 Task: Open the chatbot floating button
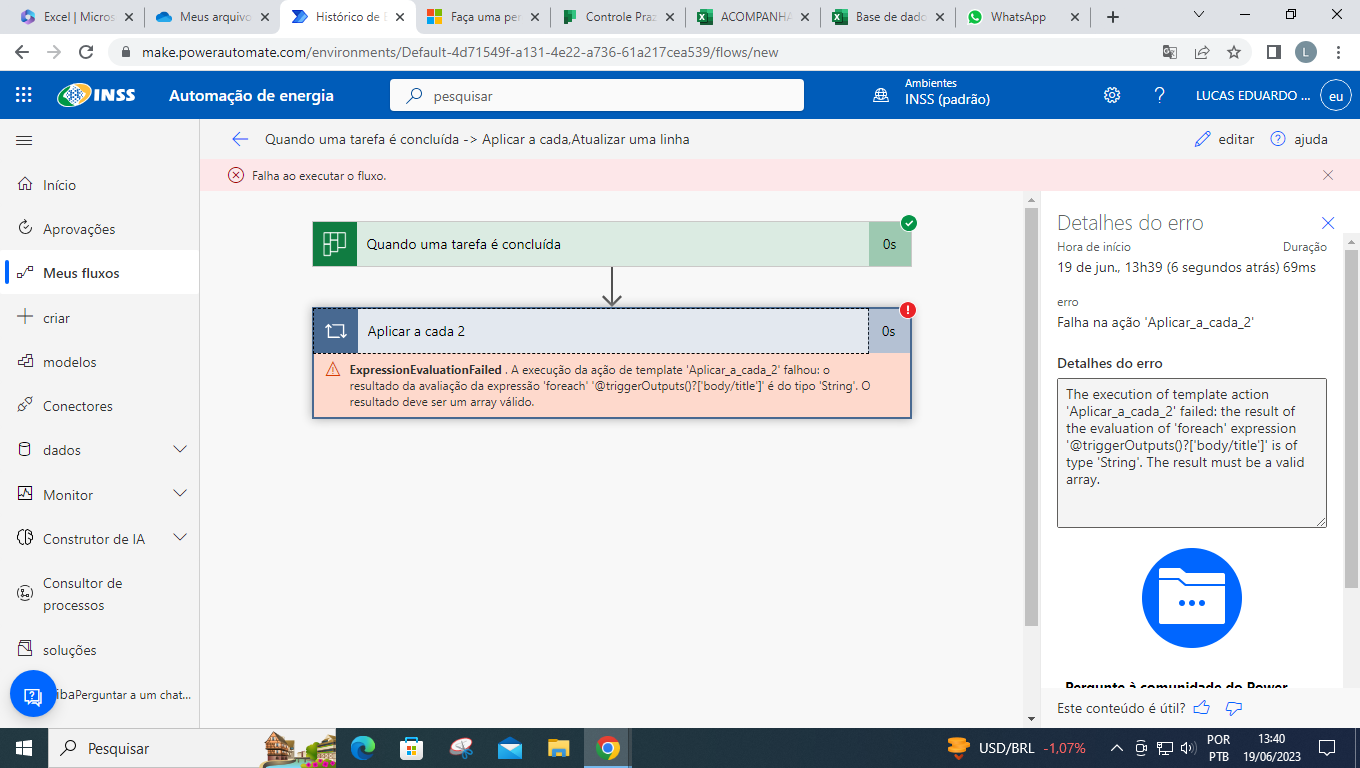tap(33, 694)
